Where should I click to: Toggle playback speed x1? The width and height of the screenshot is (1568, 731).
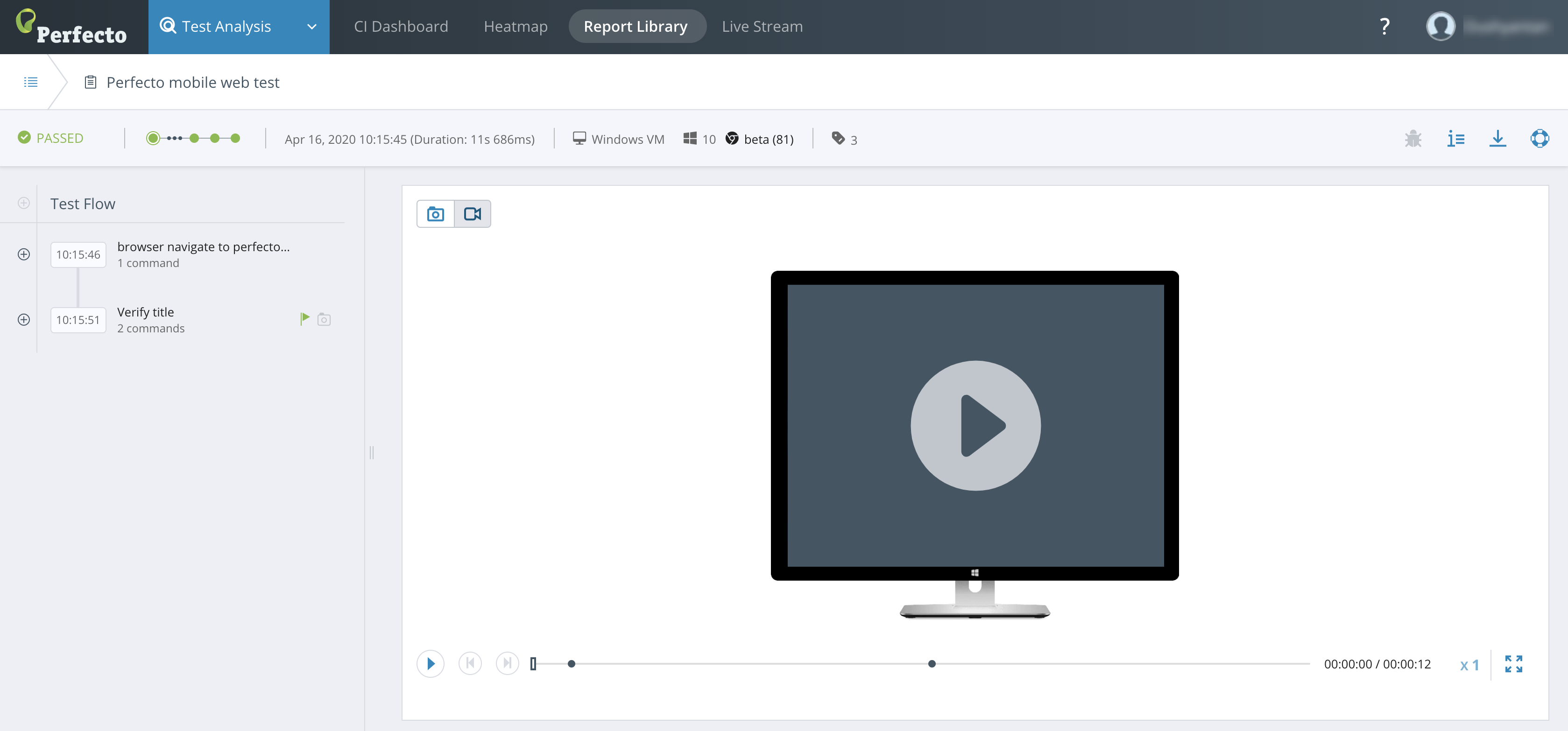[x=1469, y=665]
